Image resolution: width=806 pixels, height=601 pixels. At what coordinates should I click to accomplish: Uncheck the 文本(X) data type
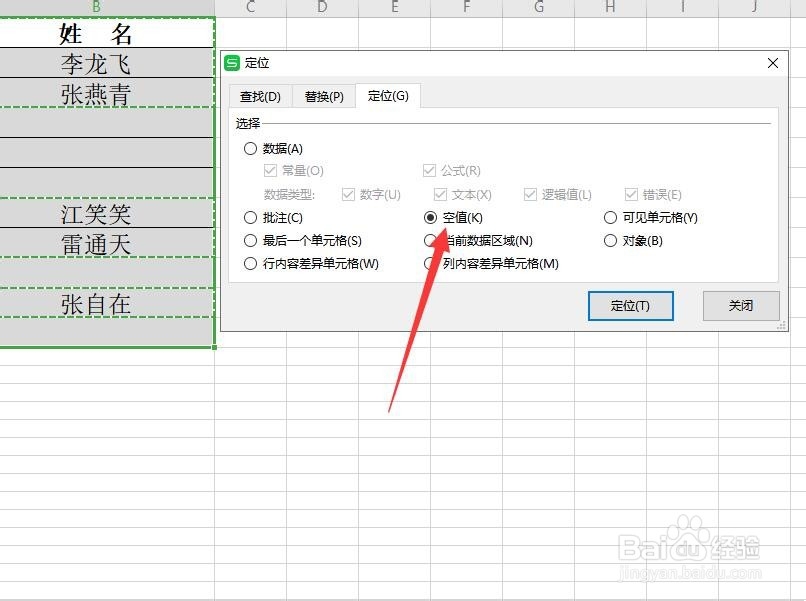click(440, 194)
